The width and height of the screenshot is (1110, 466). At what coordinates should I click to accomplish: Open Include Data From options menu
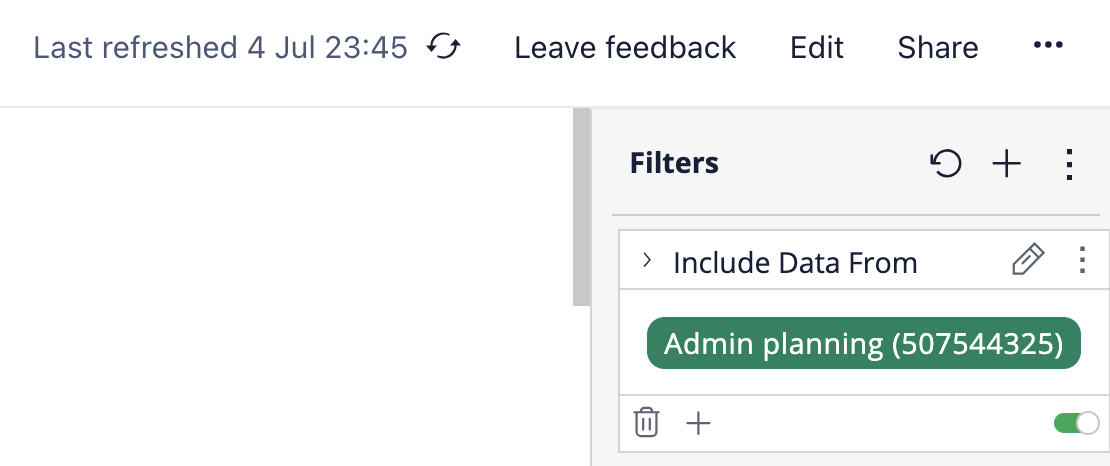tap(1081, 262)
